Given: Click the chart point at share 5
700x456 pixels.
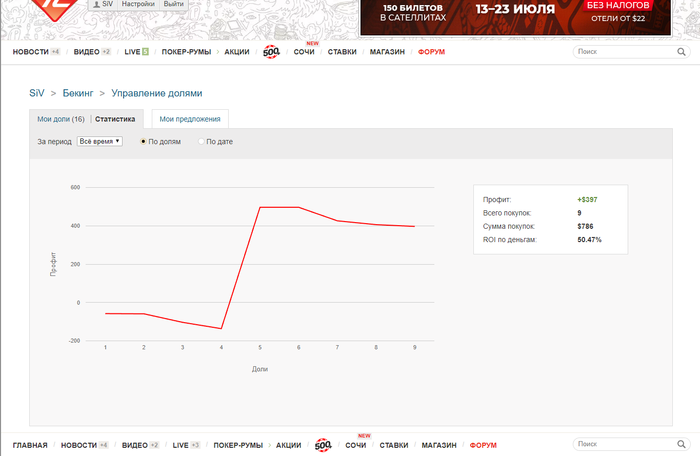Looking at the screenshot, I should (260, 207).
